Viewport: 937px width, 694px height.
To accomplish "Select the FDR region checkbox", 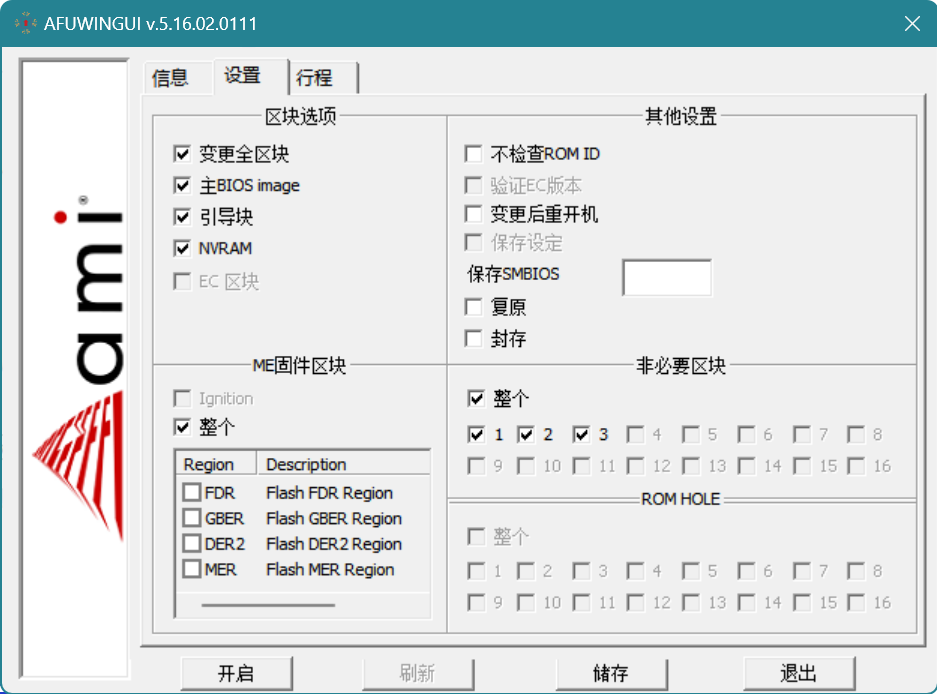I will point(192,492).
